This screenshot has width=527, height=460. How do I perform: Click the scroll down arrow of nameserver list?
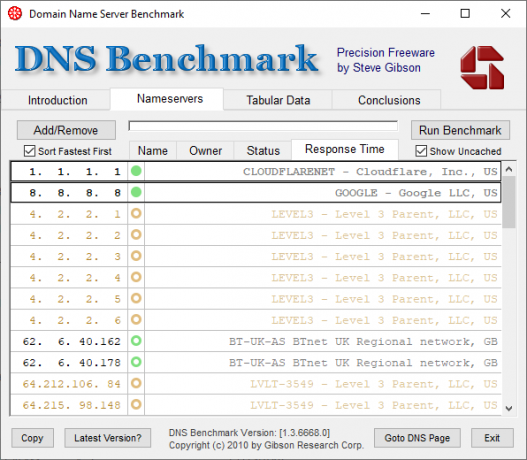[x=509, y=408]
